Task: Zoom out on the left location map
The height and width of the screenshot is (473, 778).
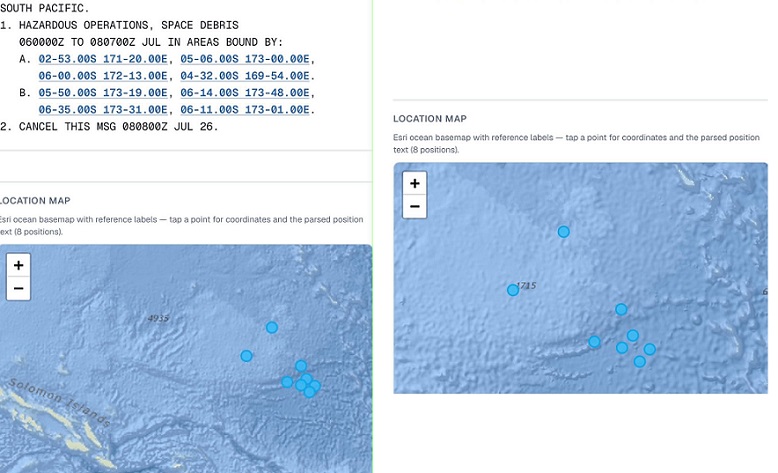Action: [x=18, y=288]
